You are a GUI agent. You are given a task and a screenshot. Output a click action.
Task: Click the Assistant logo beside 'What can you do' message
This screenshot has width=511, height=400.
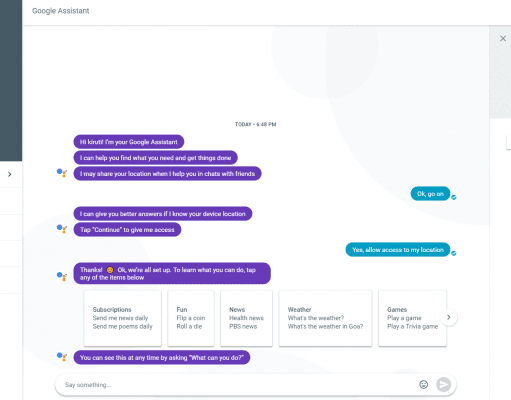62,357
